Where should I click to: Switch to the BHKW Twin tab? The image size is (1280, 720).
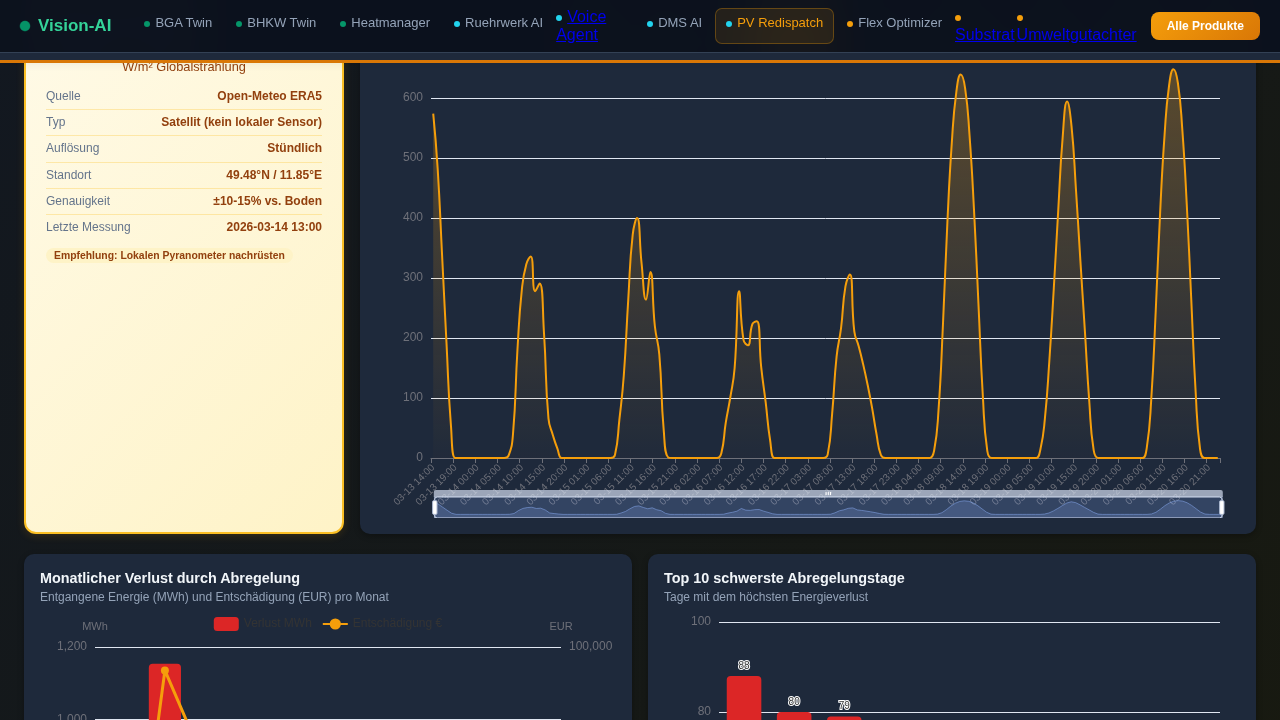pyautogui.click(x=281, y=23)
